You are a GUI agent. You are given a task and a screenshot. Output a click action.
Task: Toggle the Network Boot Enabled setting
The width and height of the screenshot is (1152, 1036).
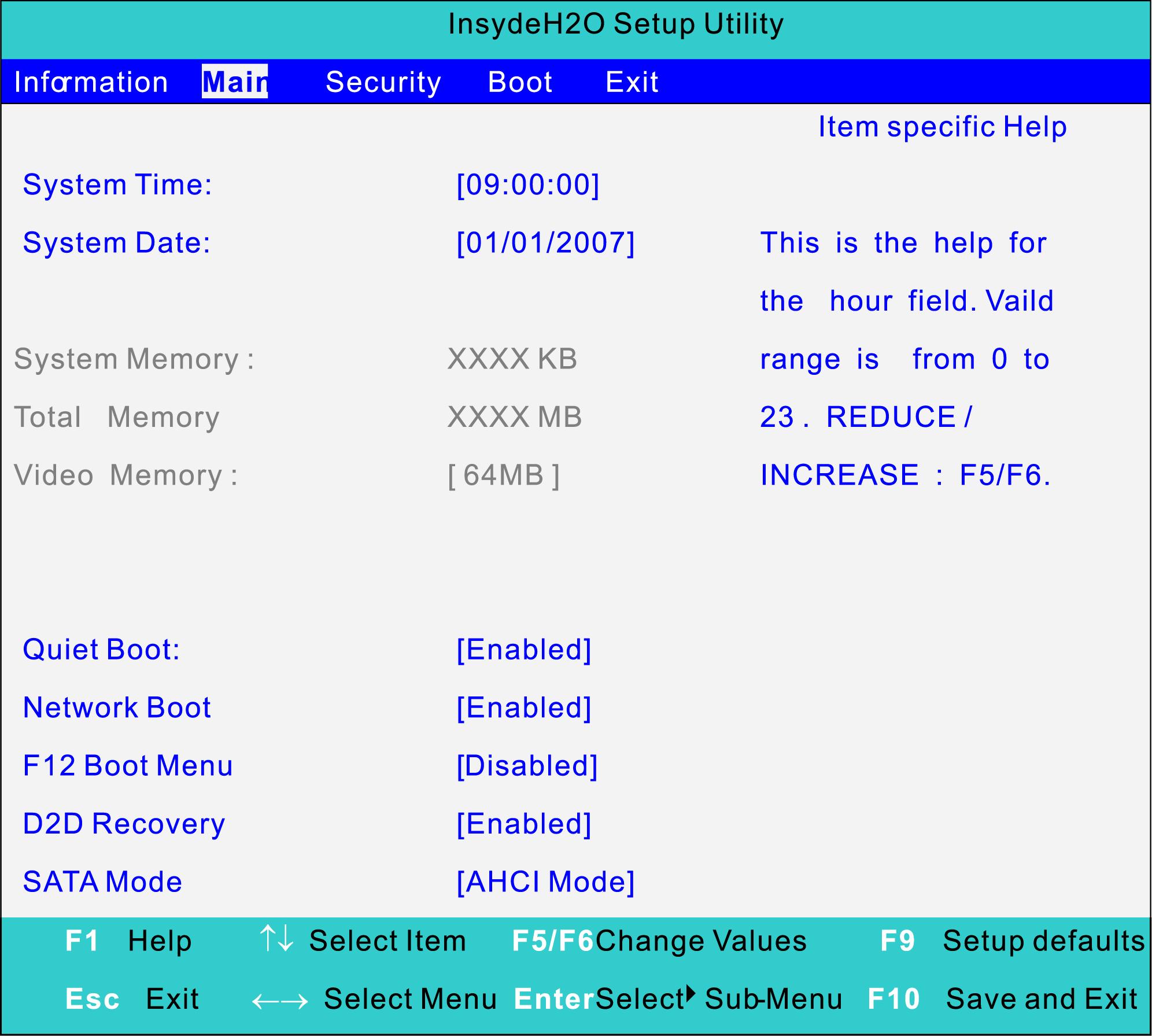[x=523, y=707]
